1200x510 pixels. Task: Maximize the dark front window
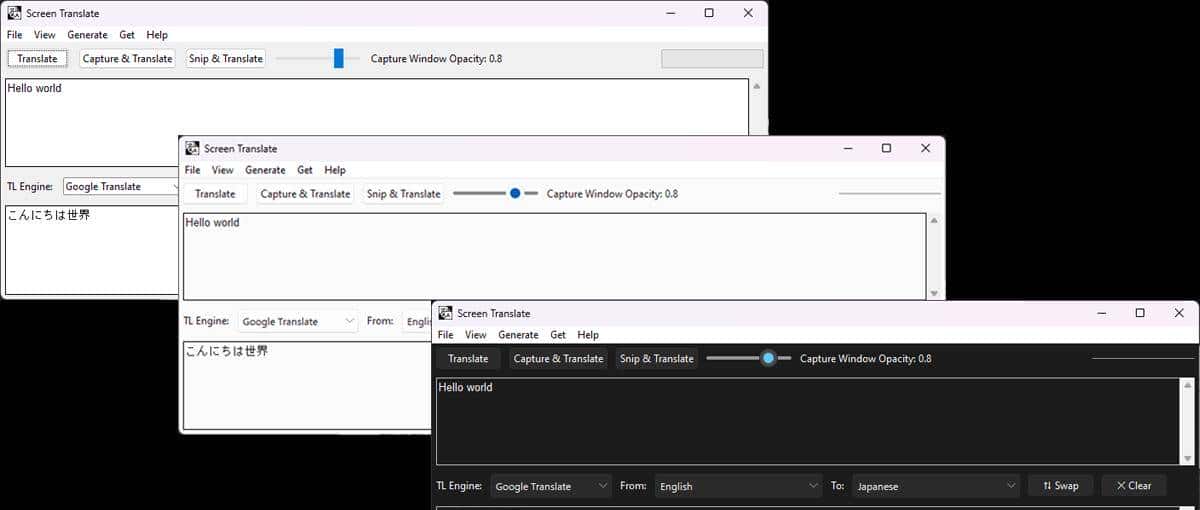pyautogui.click(x=1140, y=313)
